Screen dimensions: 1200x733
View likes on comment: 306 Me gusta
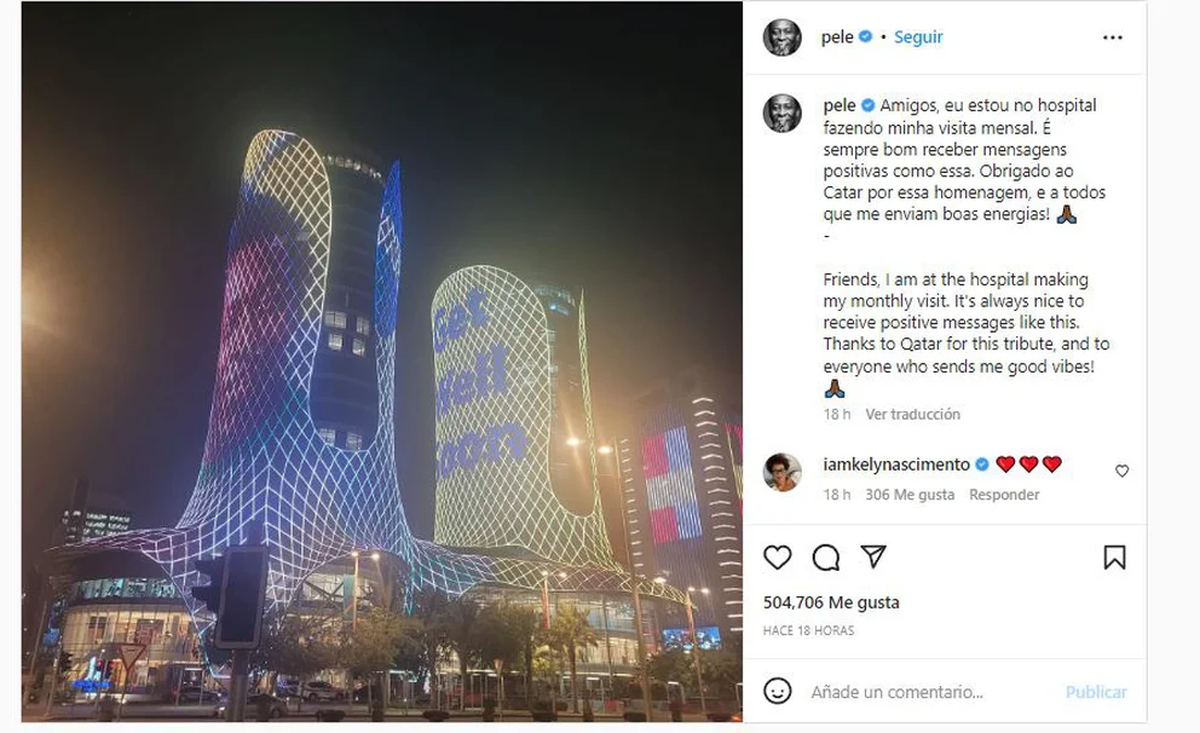910,494
